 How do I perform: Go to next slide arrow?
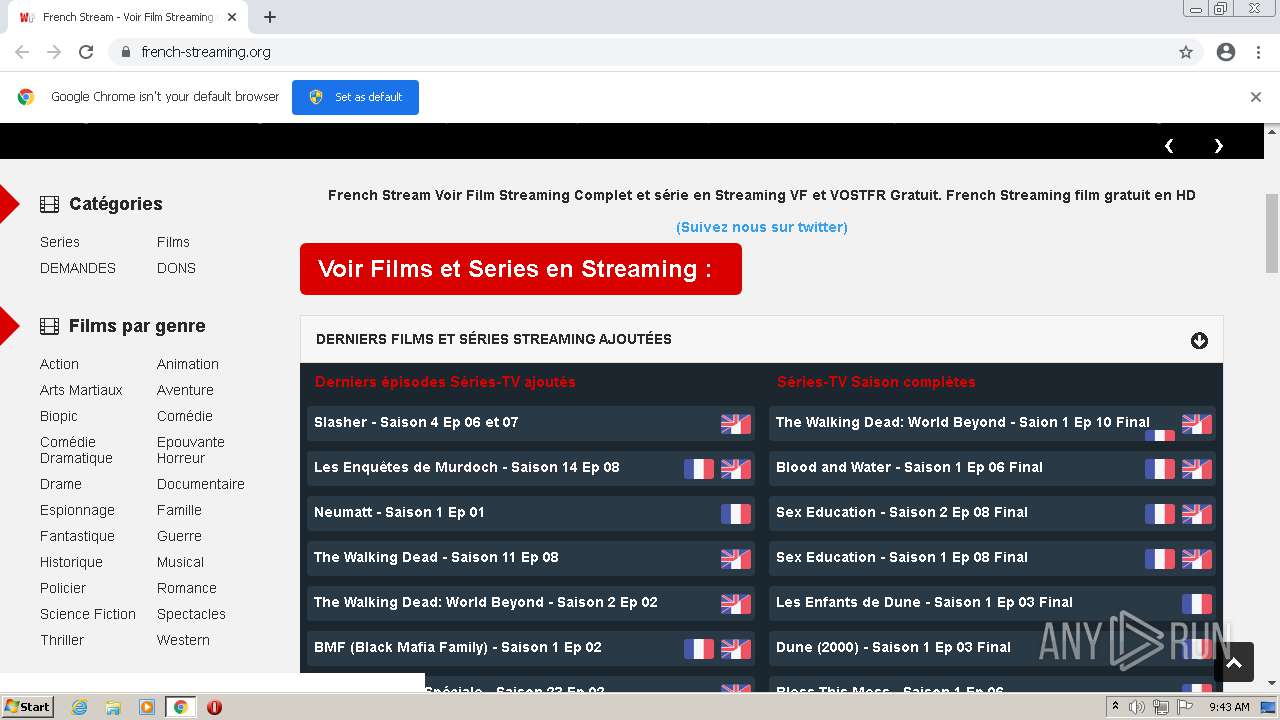click(1218, 146)
